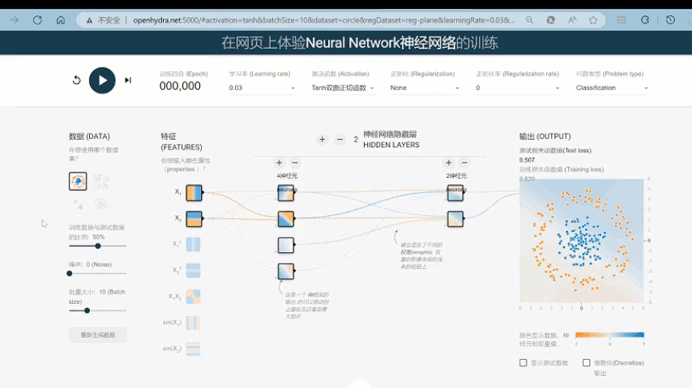This screenshot has height=388, width=692.
Task: Enable the sin(X2) feature
Action: click(193, 349)
